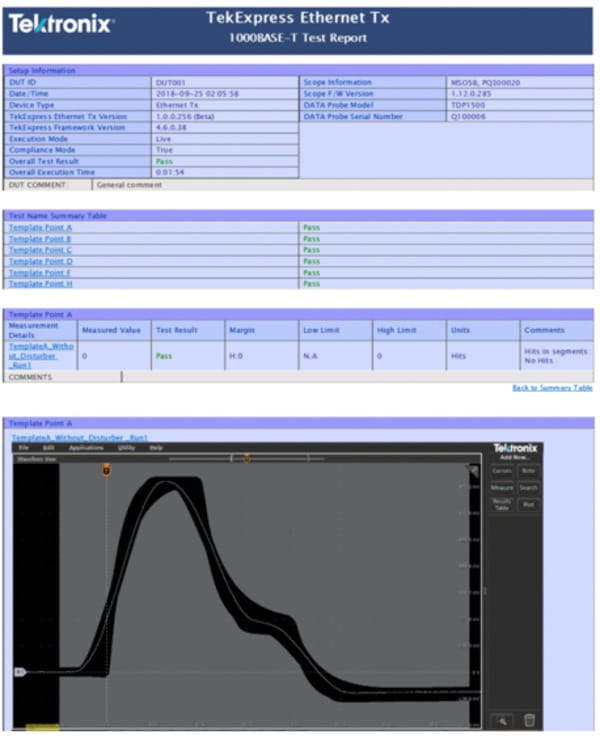
Task: Click the Plot button
Action: pyautogui.click(x=528, y=505)
